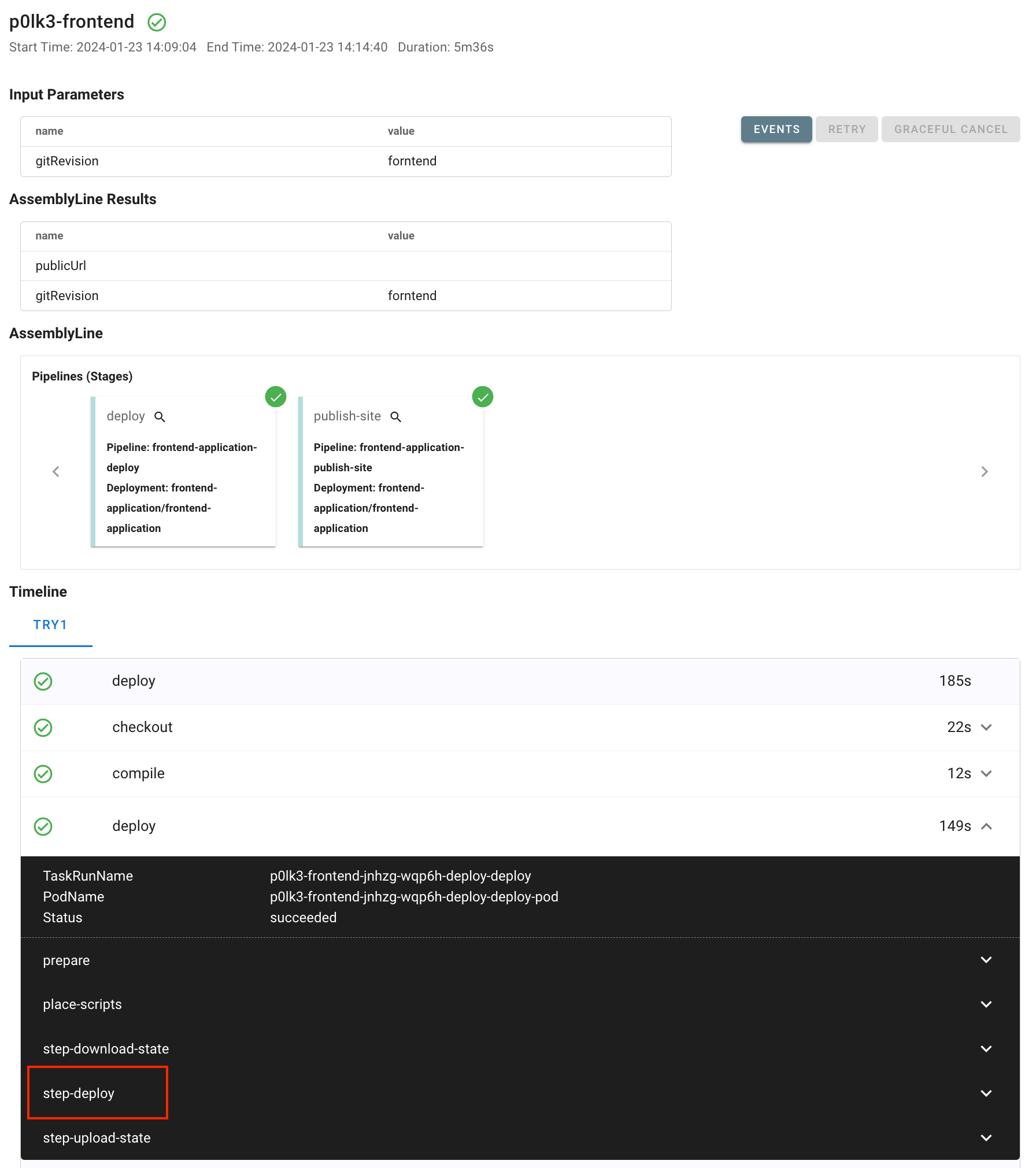Viewport: 1036px width, 1168px height.
Task: Click green check badge on deploy stage card
Action: click(x=276, y=397)
